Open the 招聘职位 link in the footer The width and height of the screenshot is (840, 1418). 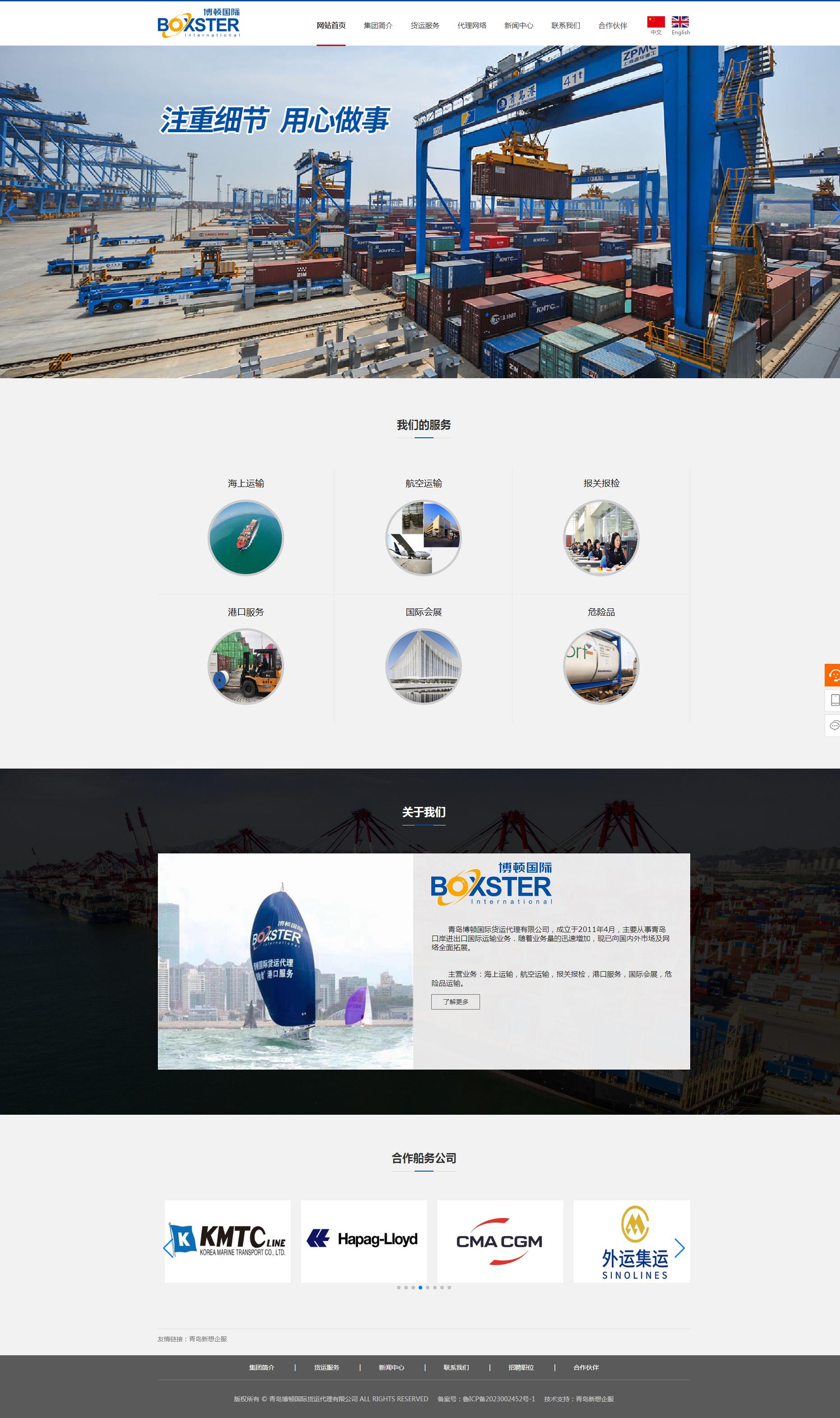pyautogui.click(x=521, y=1367)
